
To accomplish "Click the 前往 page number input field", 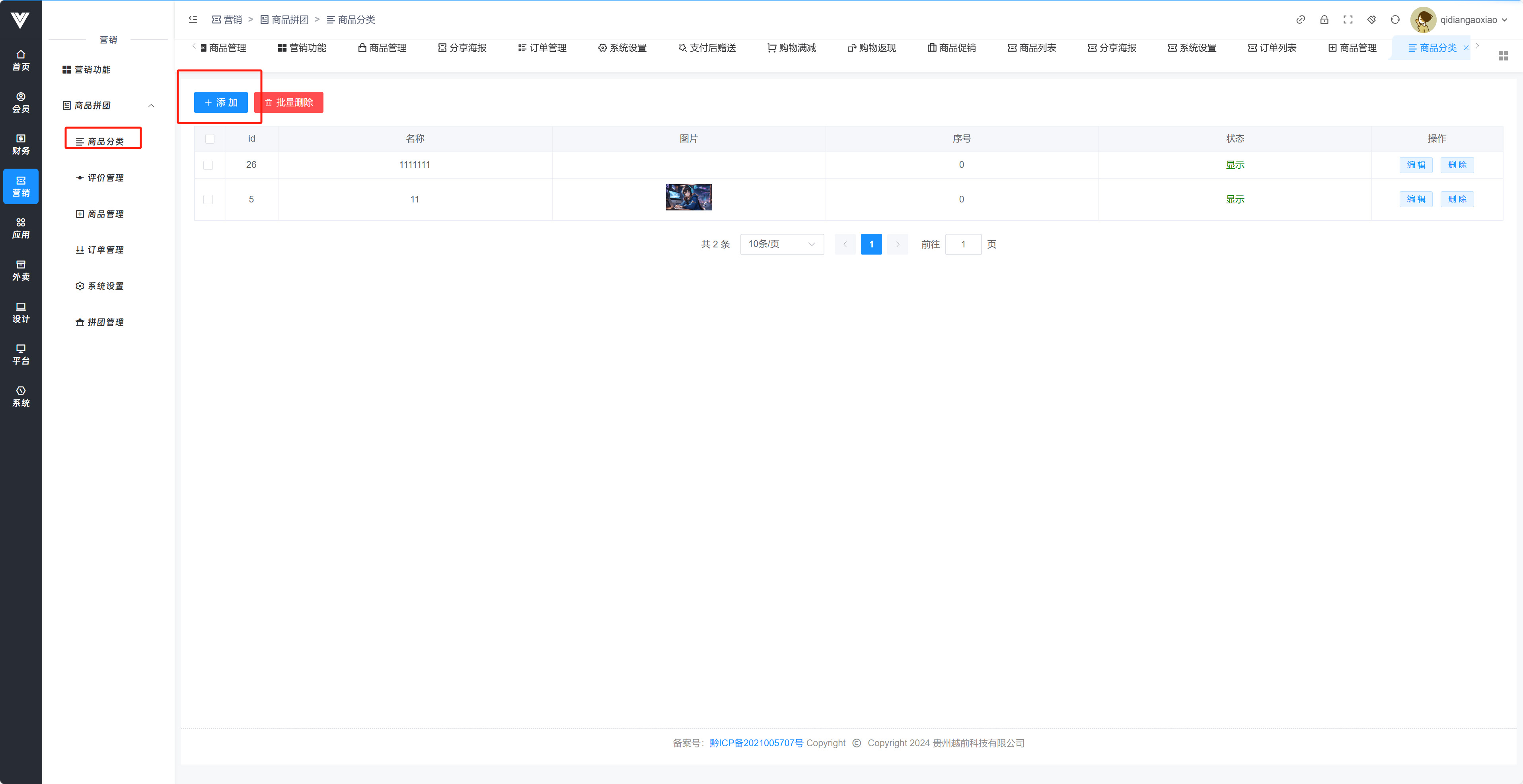I will (x=962, y=244).
